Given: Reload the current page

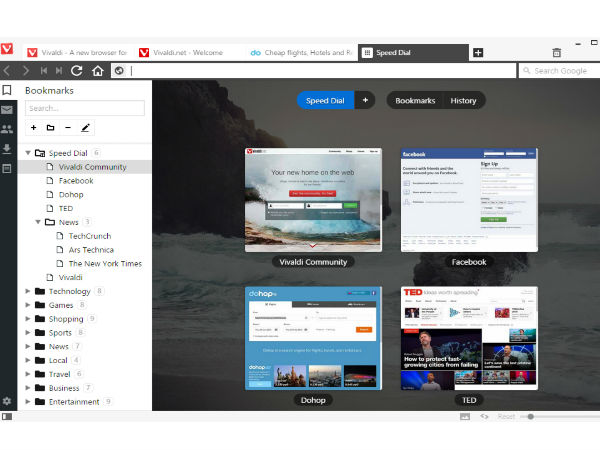Looking at the screenshot, I should pos(77,71).
